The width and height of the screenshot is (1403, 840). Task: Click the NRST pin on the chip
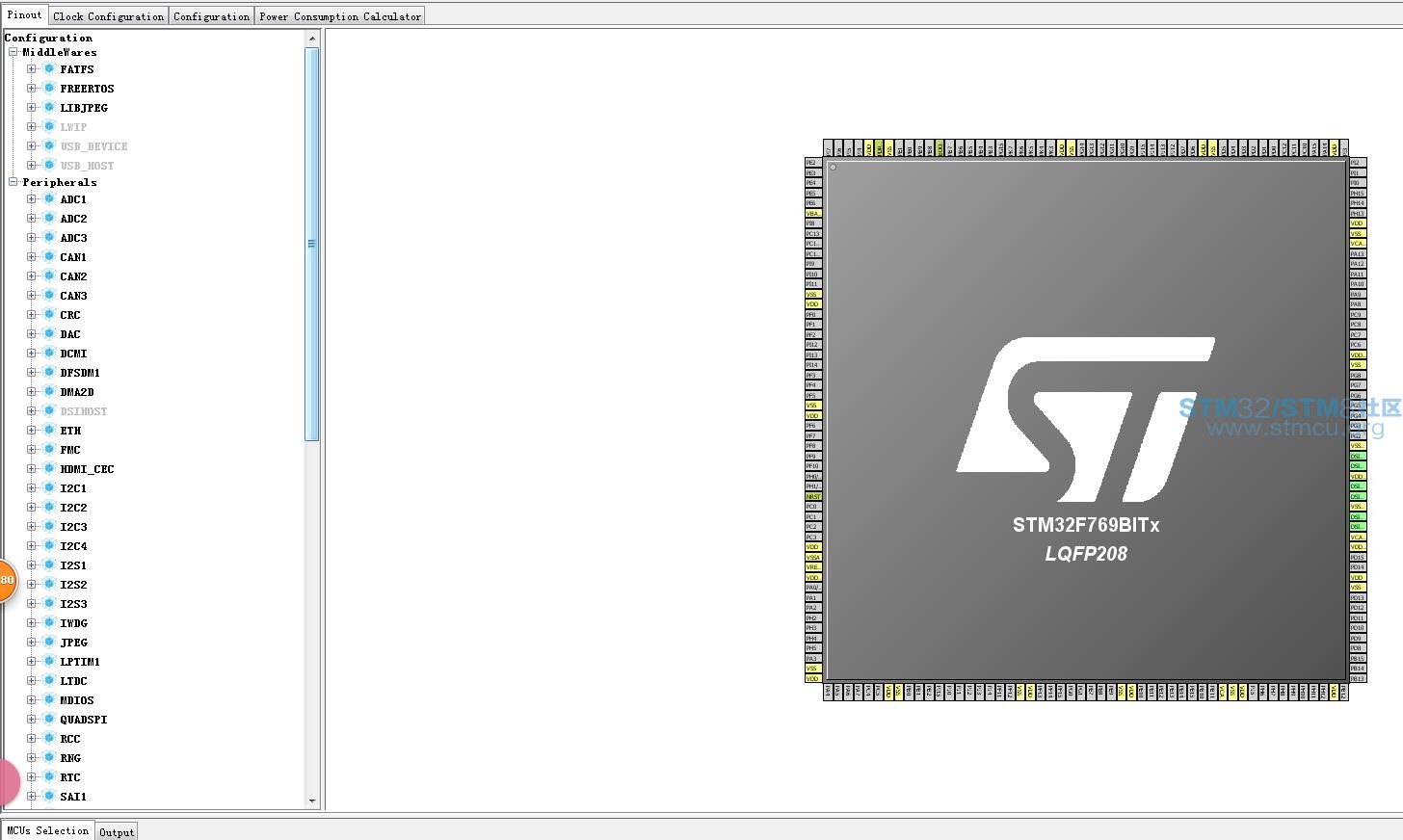(x=813, y=497)
